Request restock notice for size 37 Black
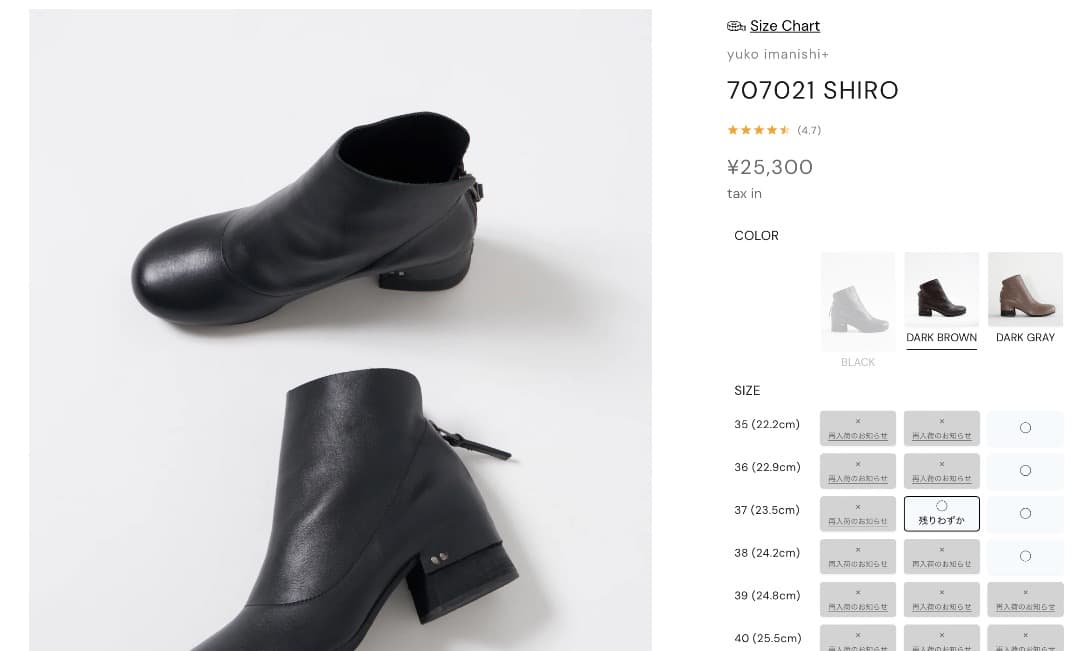Viewport: 1080px width, 651px height. pos(858,514)
